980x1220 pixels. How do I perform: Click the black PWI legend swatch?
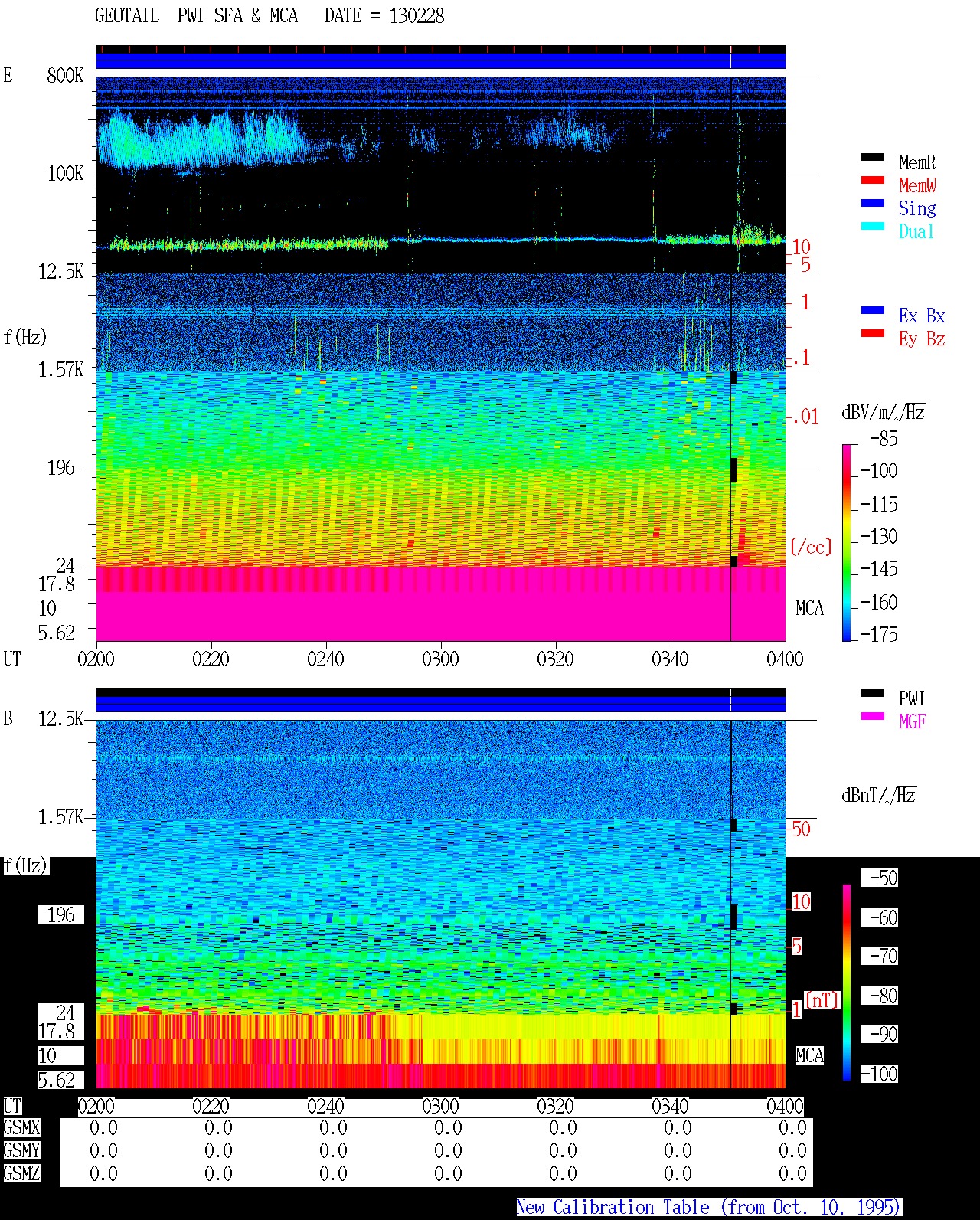pyautogui.click(x=873, y=694)
